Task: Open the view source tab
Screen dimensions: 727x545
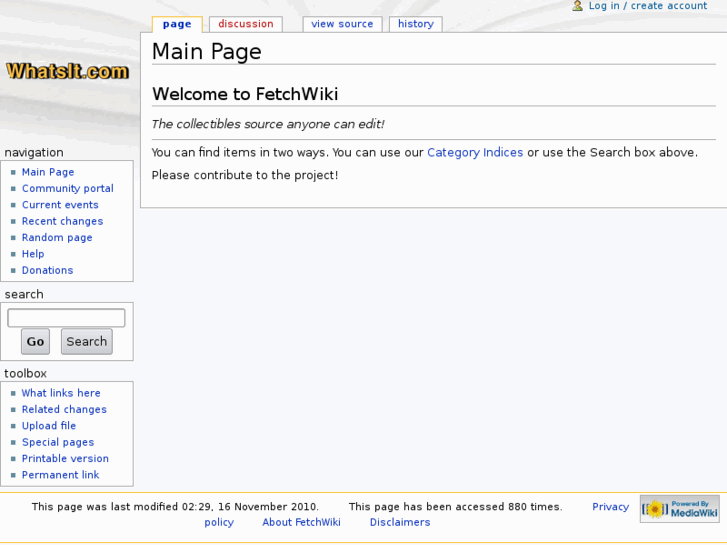Action: 342,24
